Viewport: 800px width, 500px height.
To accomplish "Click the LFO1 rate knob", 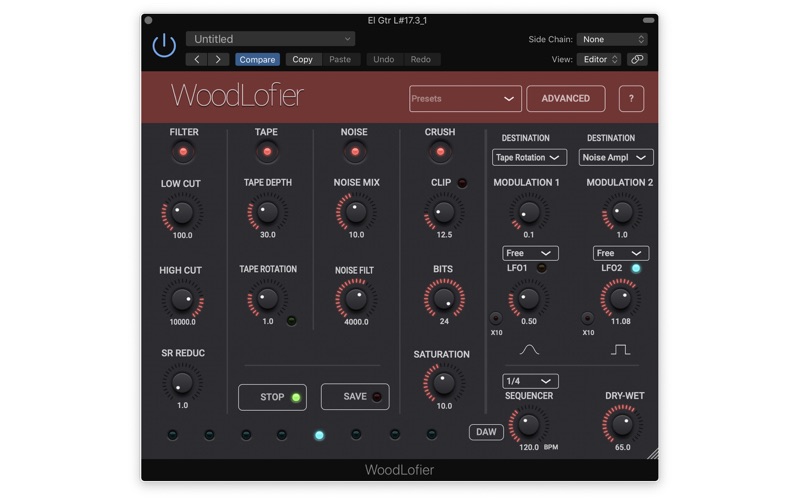I will coord(529,299).
